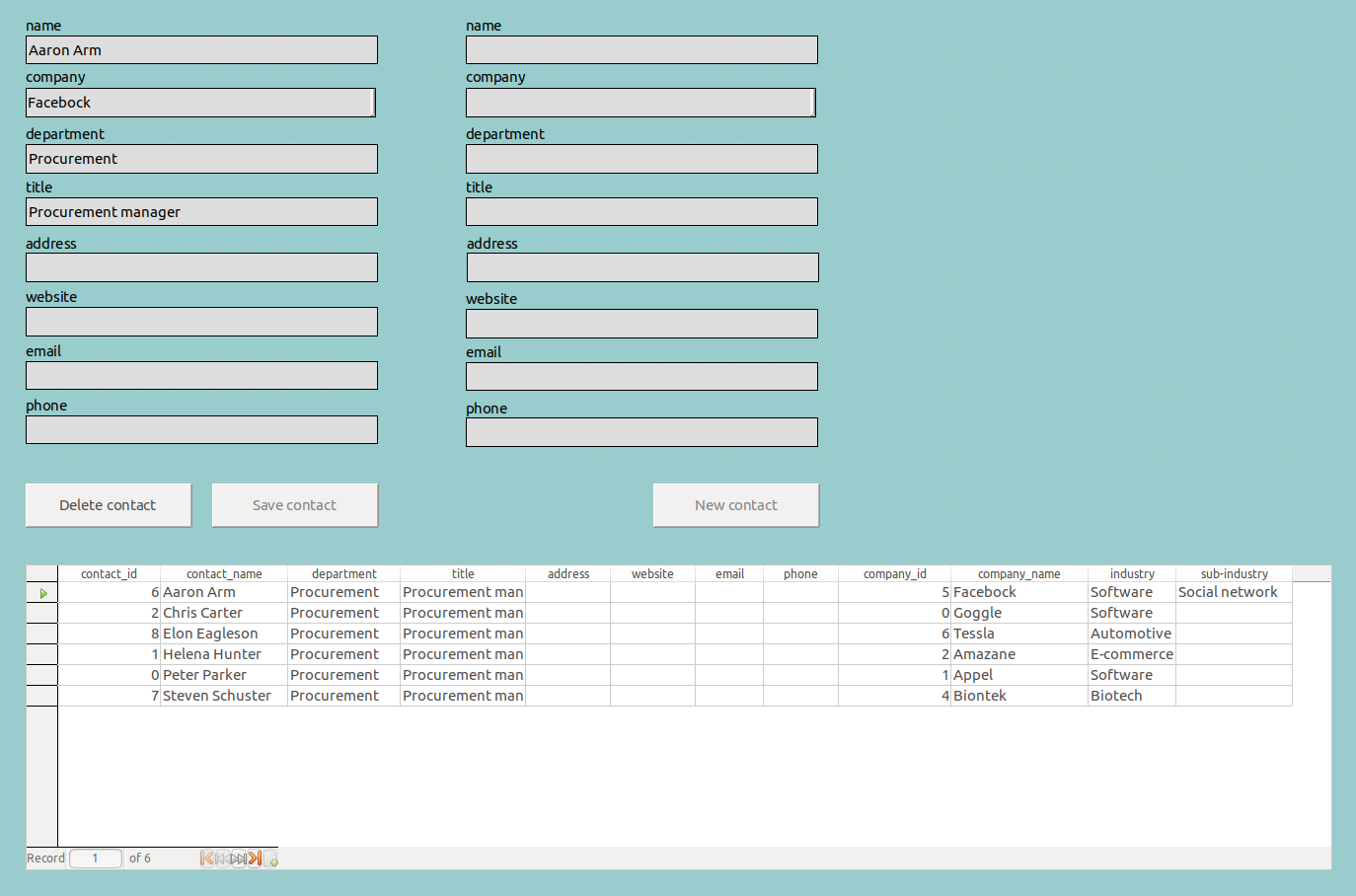
Task: Click the Automotive industry cell
Action: coord(1132,634)
